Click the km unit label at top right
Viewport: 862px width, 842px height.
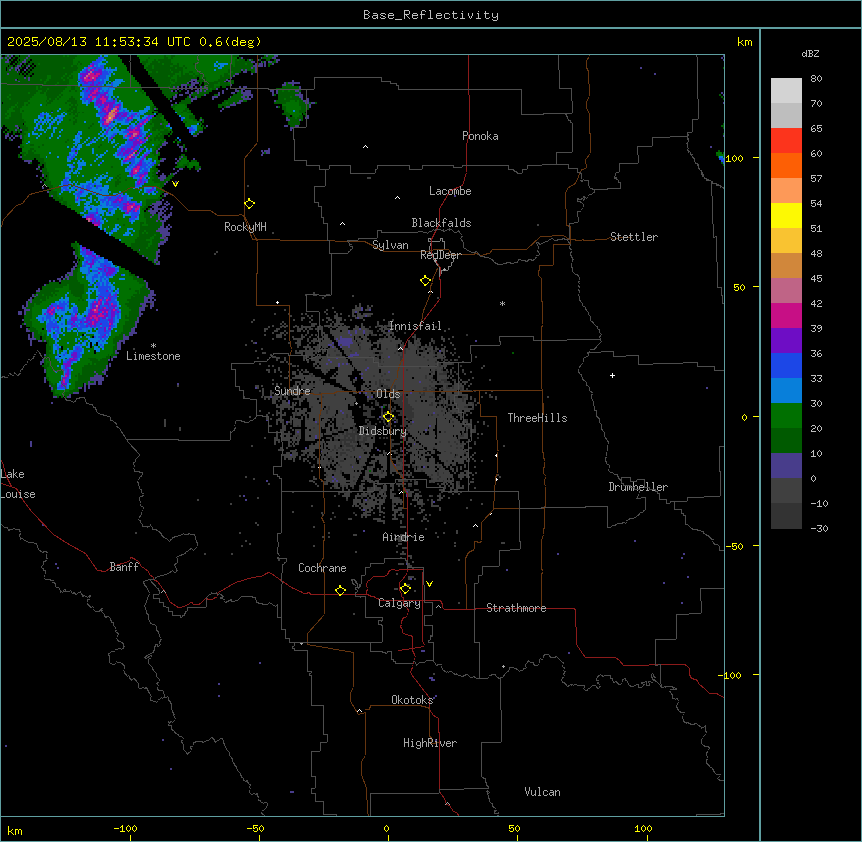[745, 42]
